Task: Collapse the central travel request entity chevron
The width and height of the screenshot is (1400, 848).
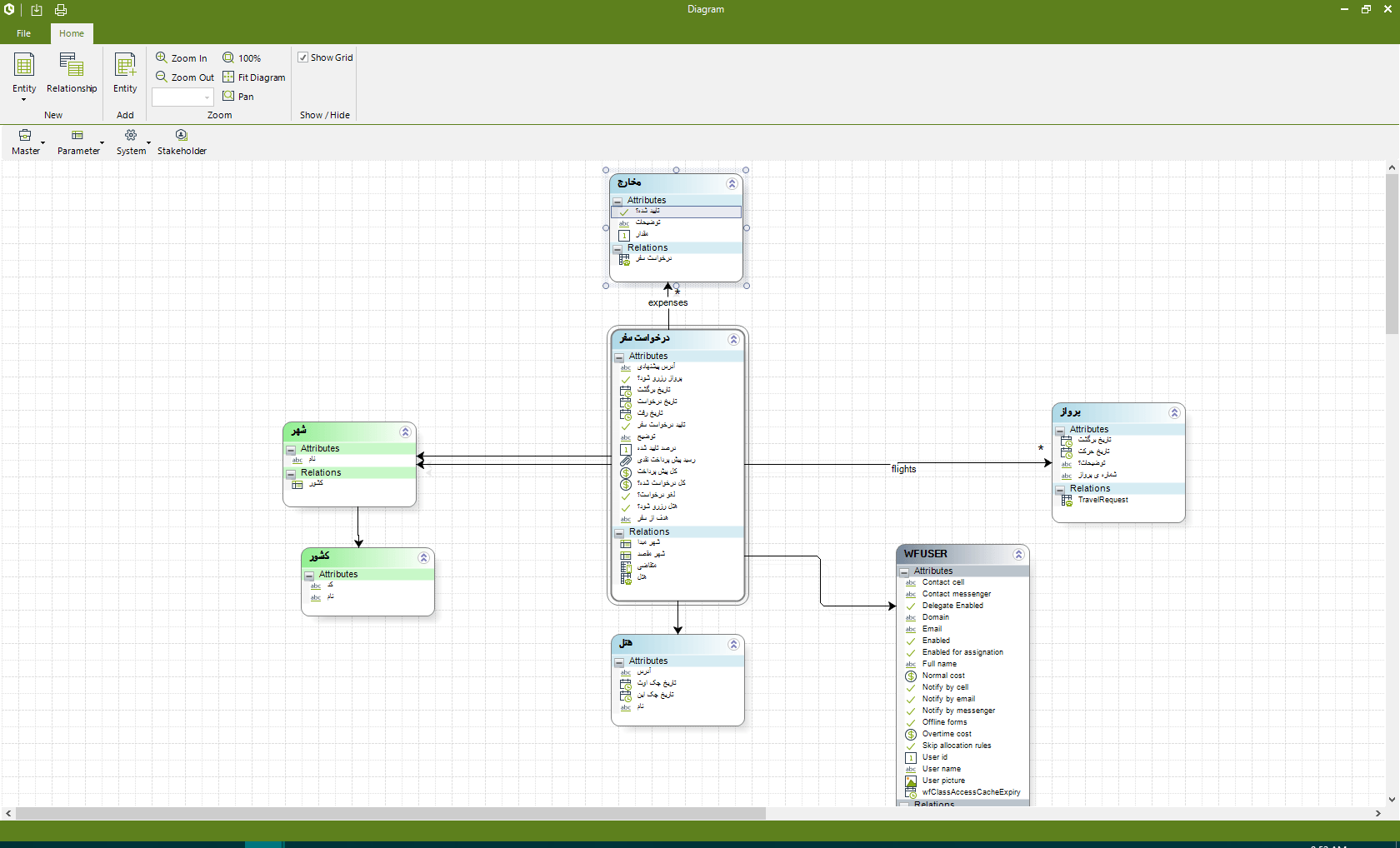Action: pos(733,340)
